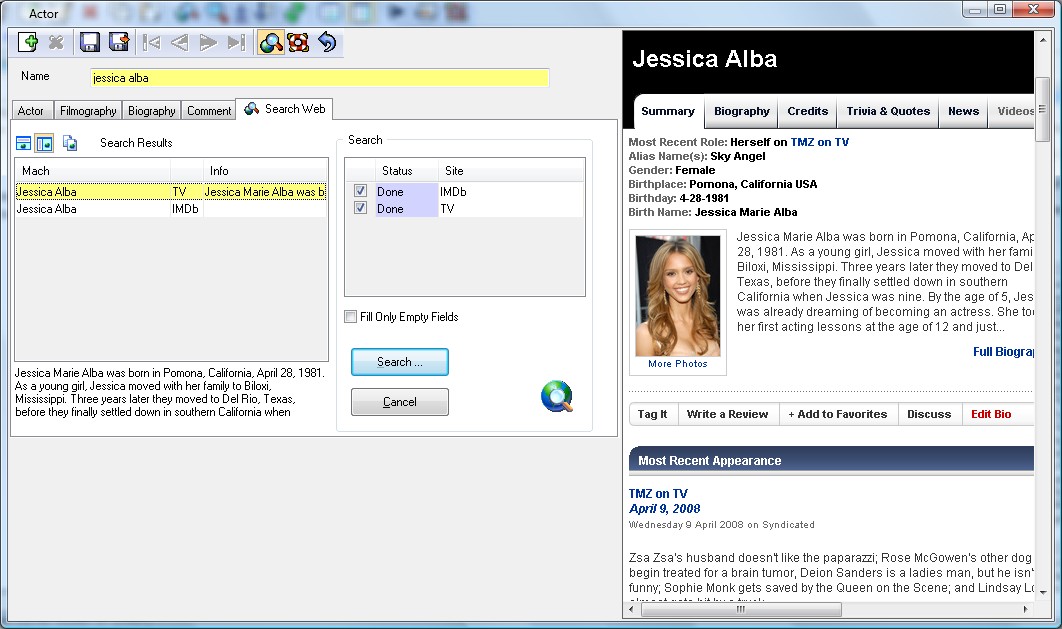Screen dimensions: 1062x629
Task: Click the browser scroll up arrow
Action: (x=1042, y=40)
